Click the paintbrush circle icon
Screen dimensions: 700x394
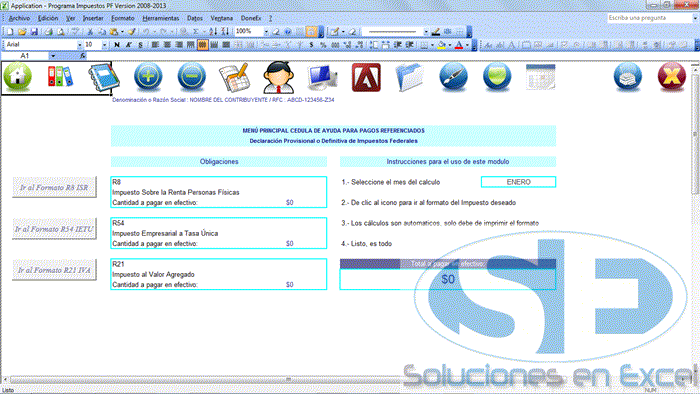[453, 77]
